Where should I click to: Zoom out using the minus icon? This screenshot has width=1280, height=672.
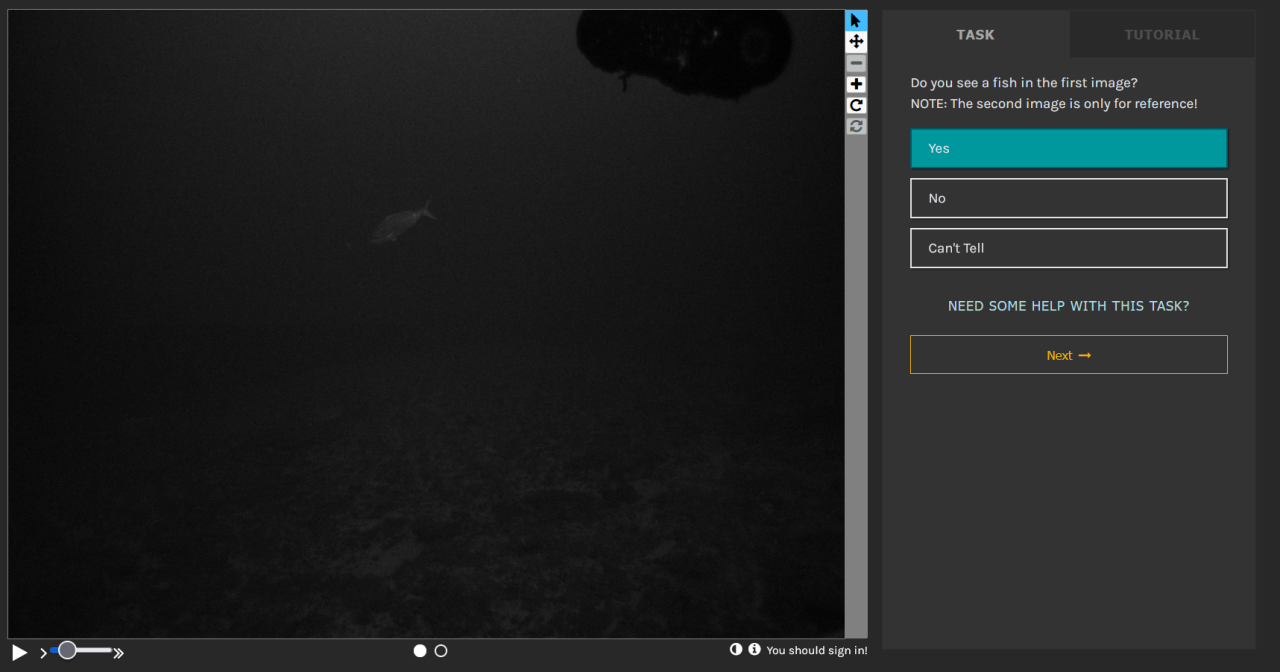(x=856, y=63)
